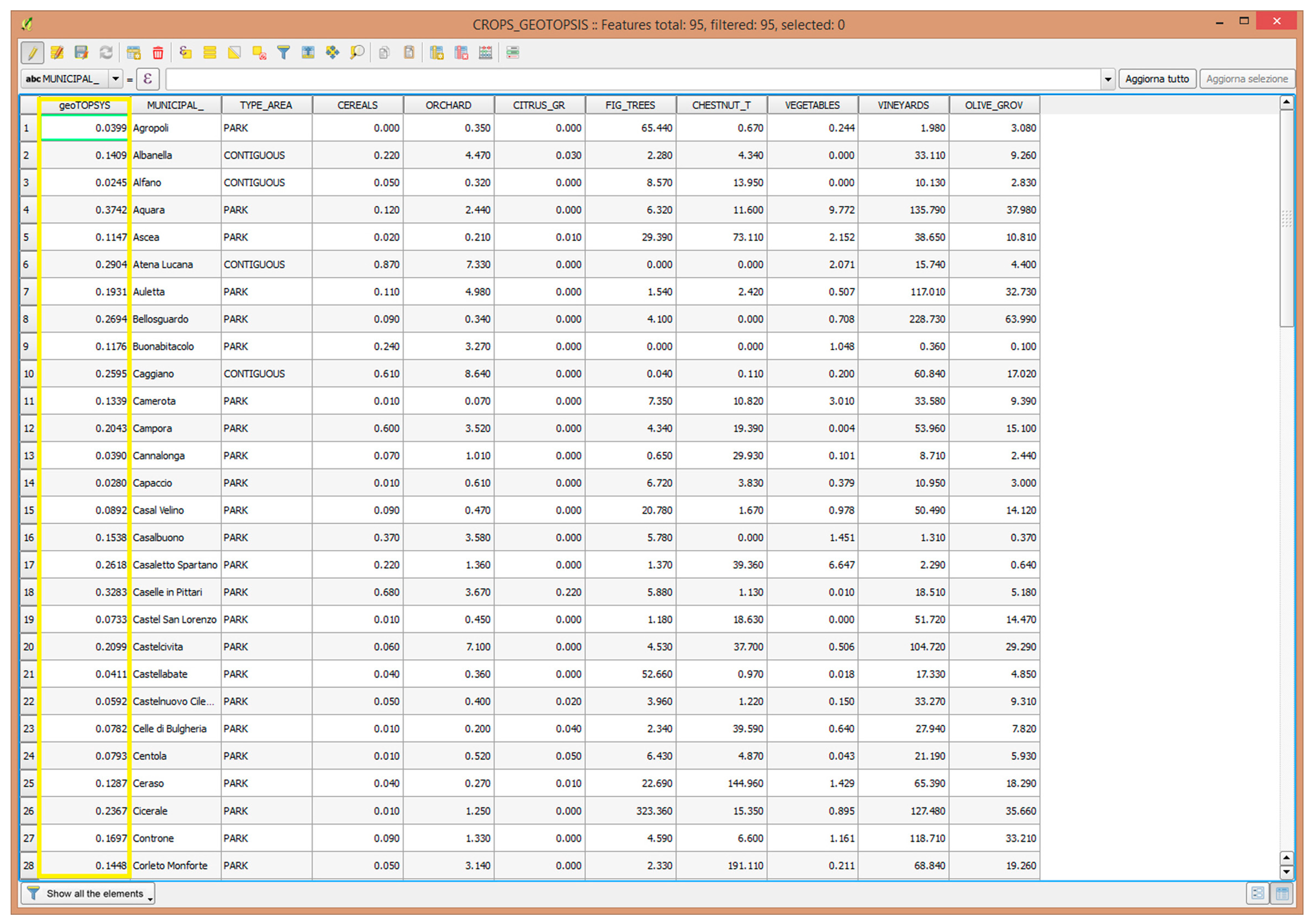Open the field calculator abacus icon
Image resolution: width=1312 pixels, height=924 pixels.
pos(485,53)
